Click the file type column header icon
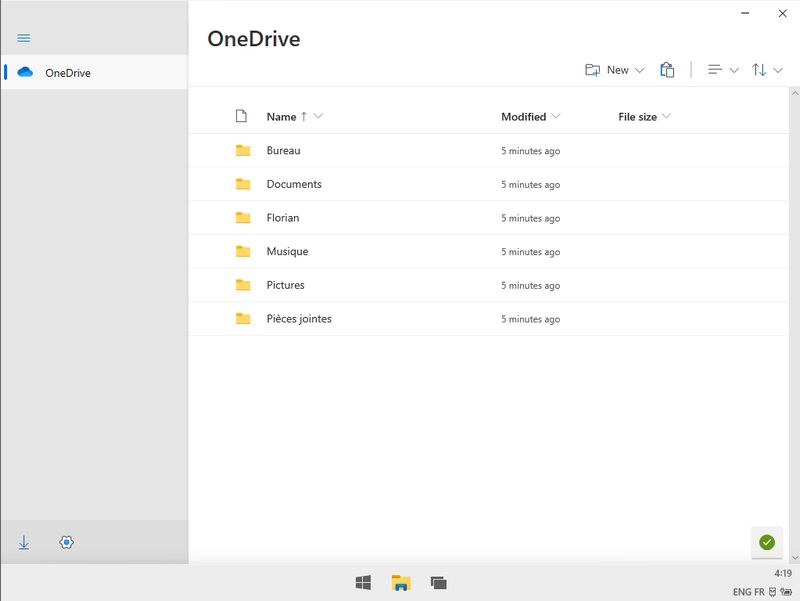Image resolution: width=800 pixels, height=601 pixels. (x=241, y=117)
